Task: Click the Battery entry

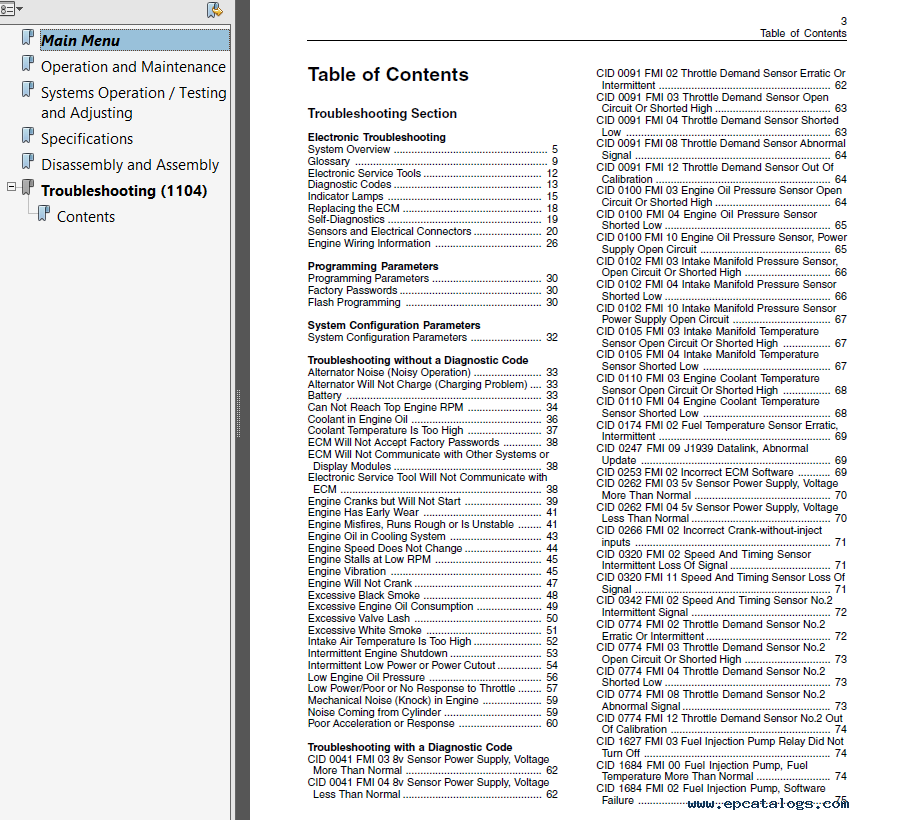Action: pos(432,395)
